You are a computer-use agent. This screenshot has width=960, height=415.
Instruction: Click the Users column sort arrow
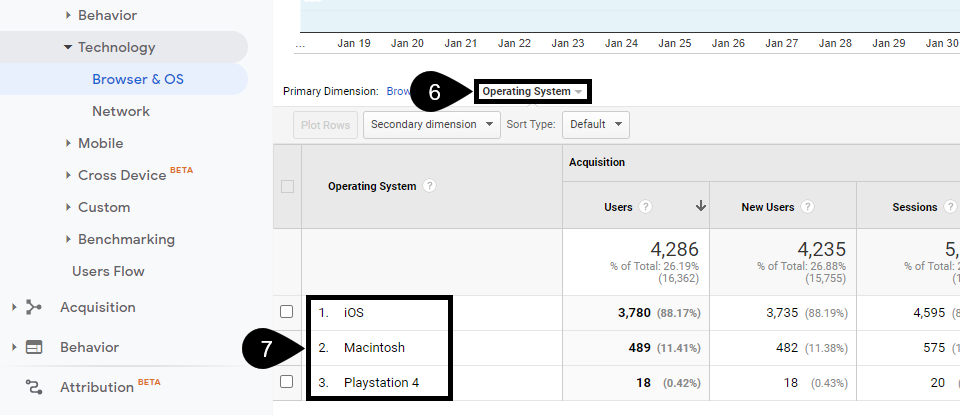700,207
